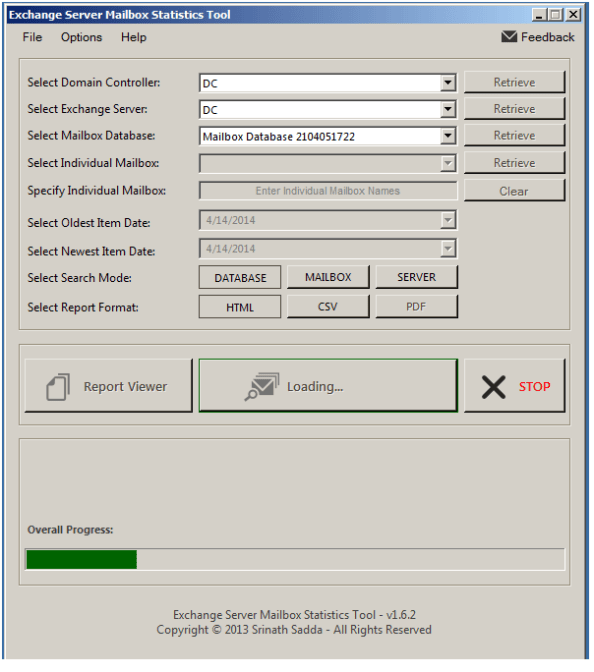Click the Report Viewer documents icon
This screenshot has height=672, width=594.
coord(58,387)
